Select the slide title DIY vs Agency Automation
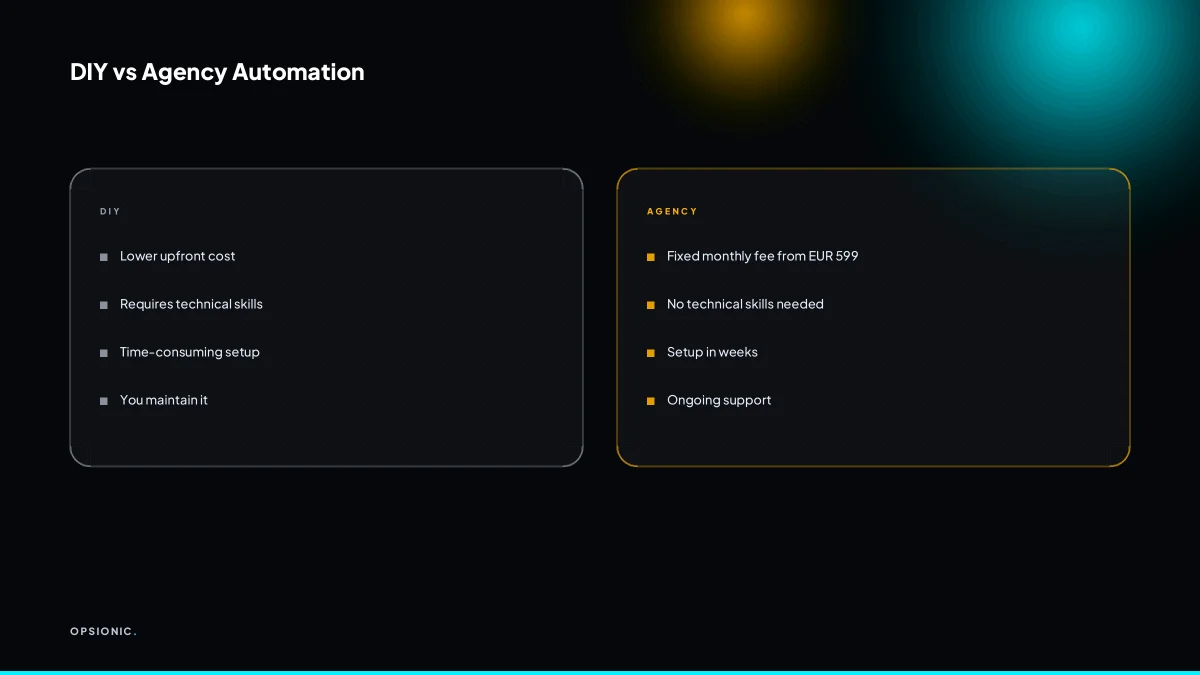The image size is (1200, 675). 217,72
